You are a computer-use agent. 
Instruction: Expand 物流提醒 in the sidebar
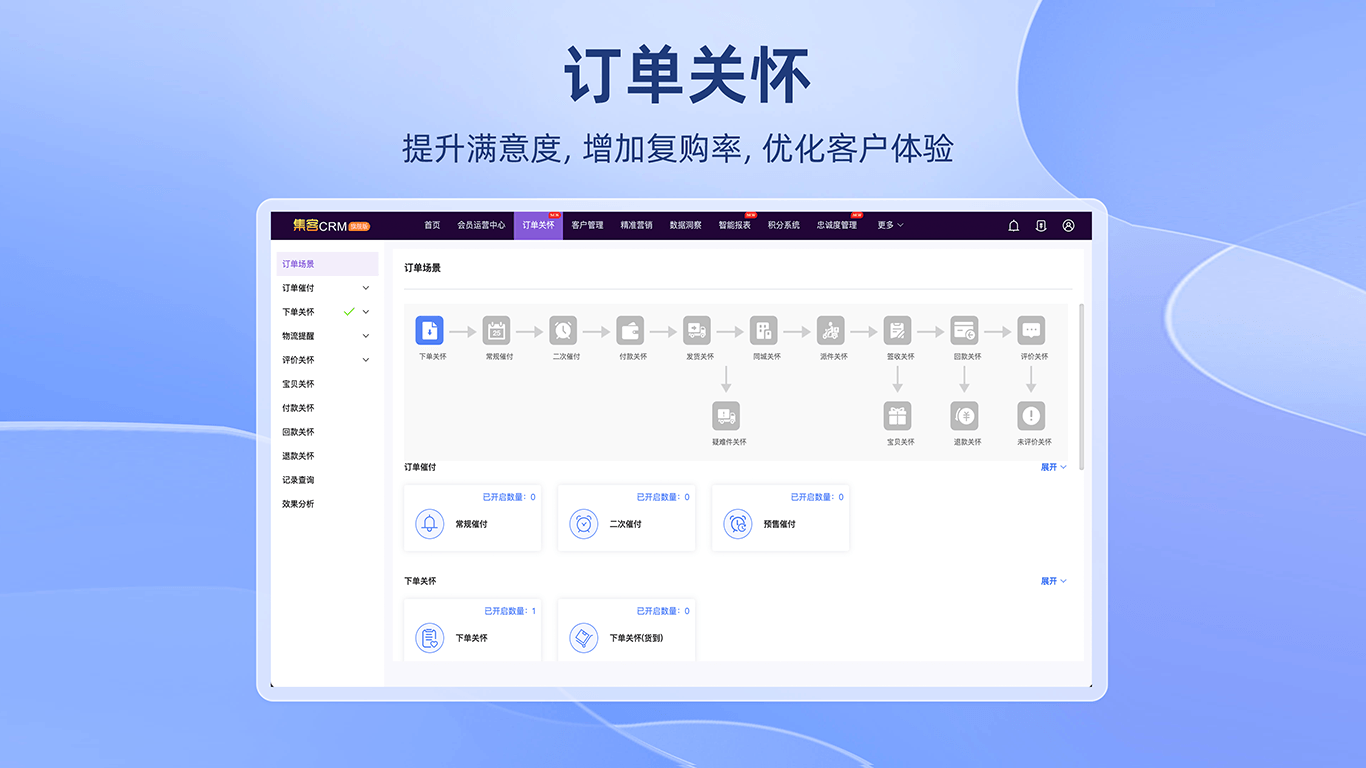(366, 336)
